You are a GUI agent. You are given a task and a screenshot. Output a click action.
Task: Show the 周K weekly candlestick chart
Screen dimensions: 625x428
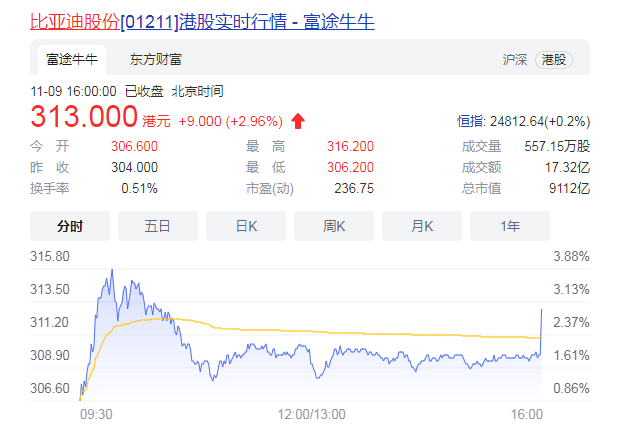coord(334,226)
